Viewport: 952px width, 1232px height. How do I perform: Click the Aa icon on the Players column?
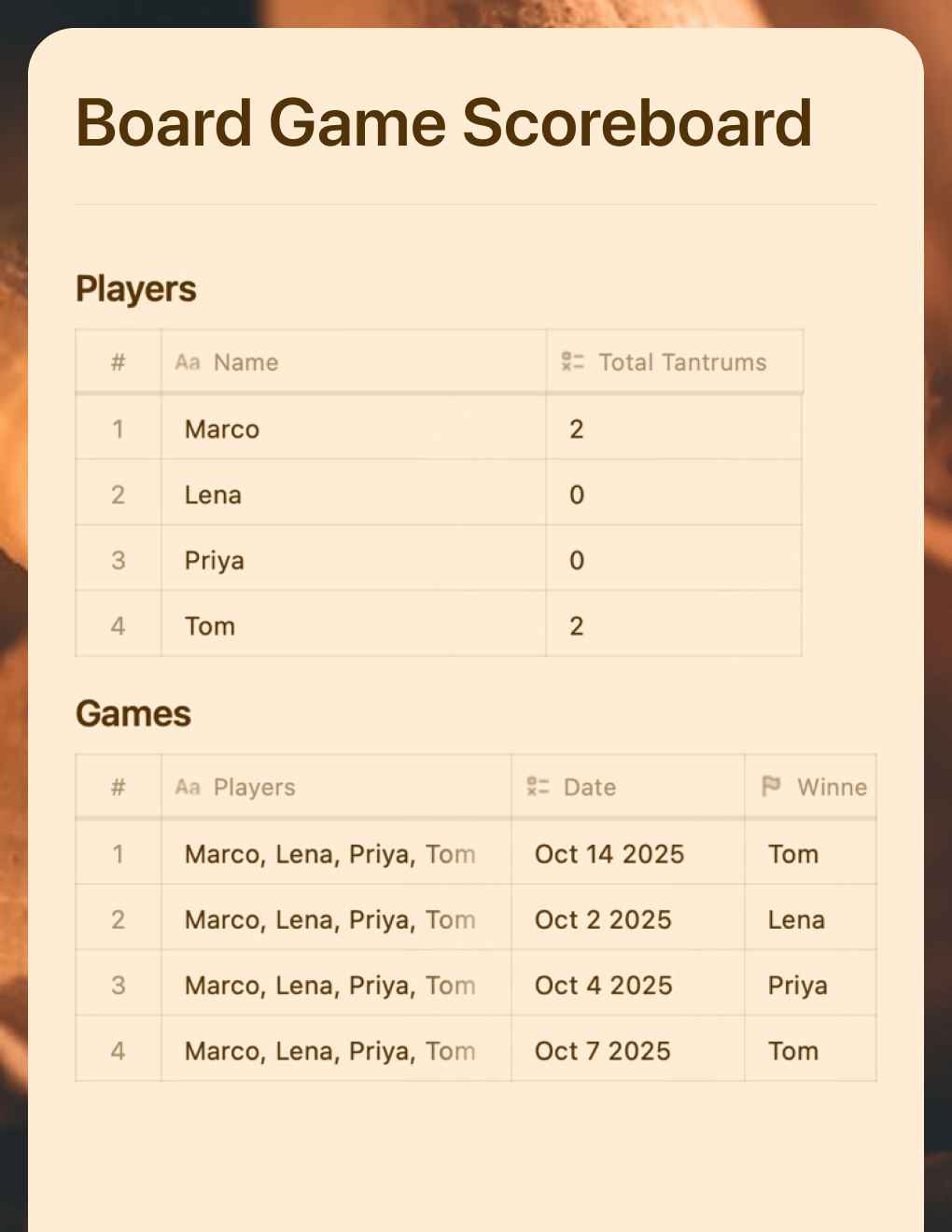(189, 787)
